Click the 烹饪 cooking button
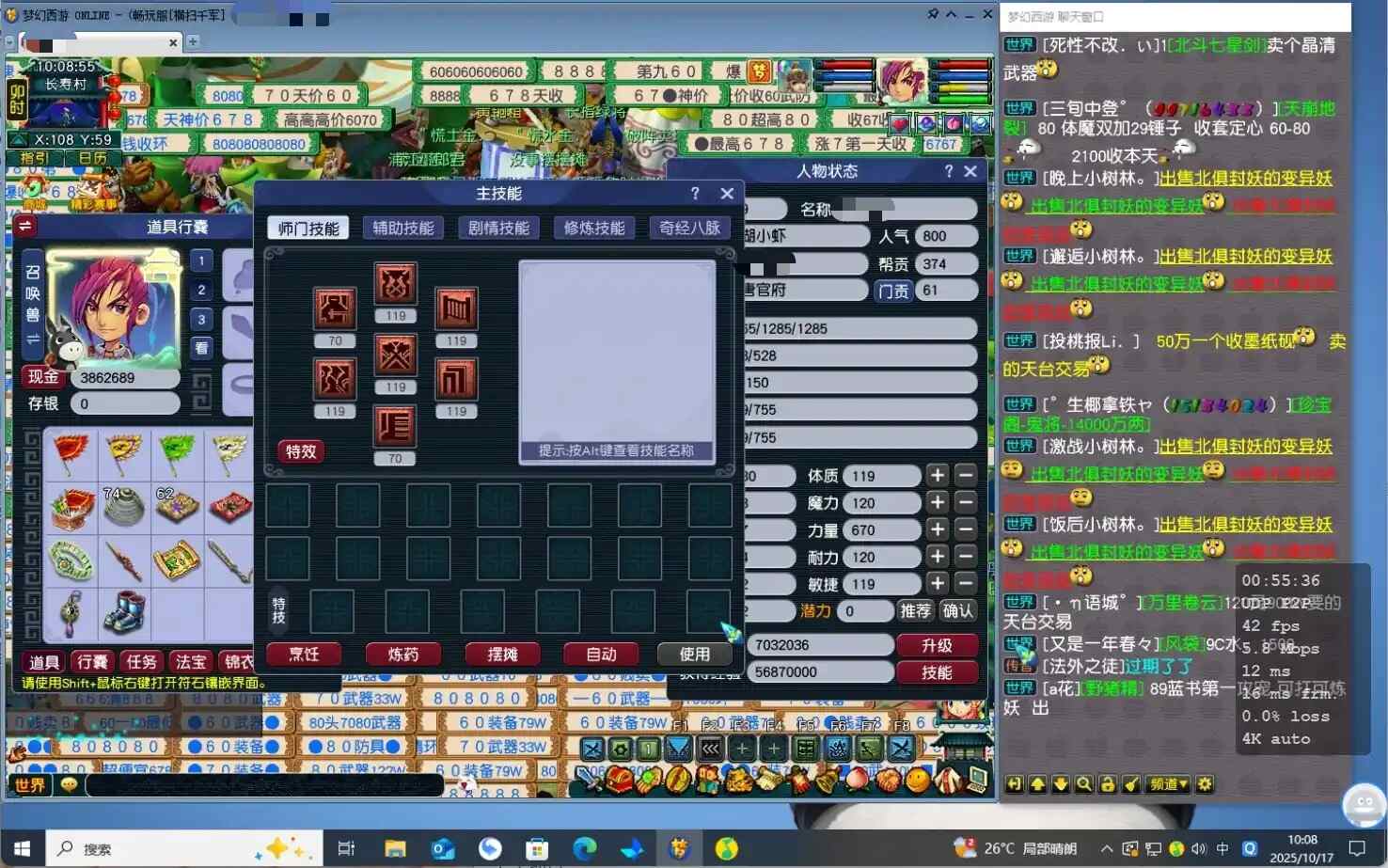 click(304, 655)
